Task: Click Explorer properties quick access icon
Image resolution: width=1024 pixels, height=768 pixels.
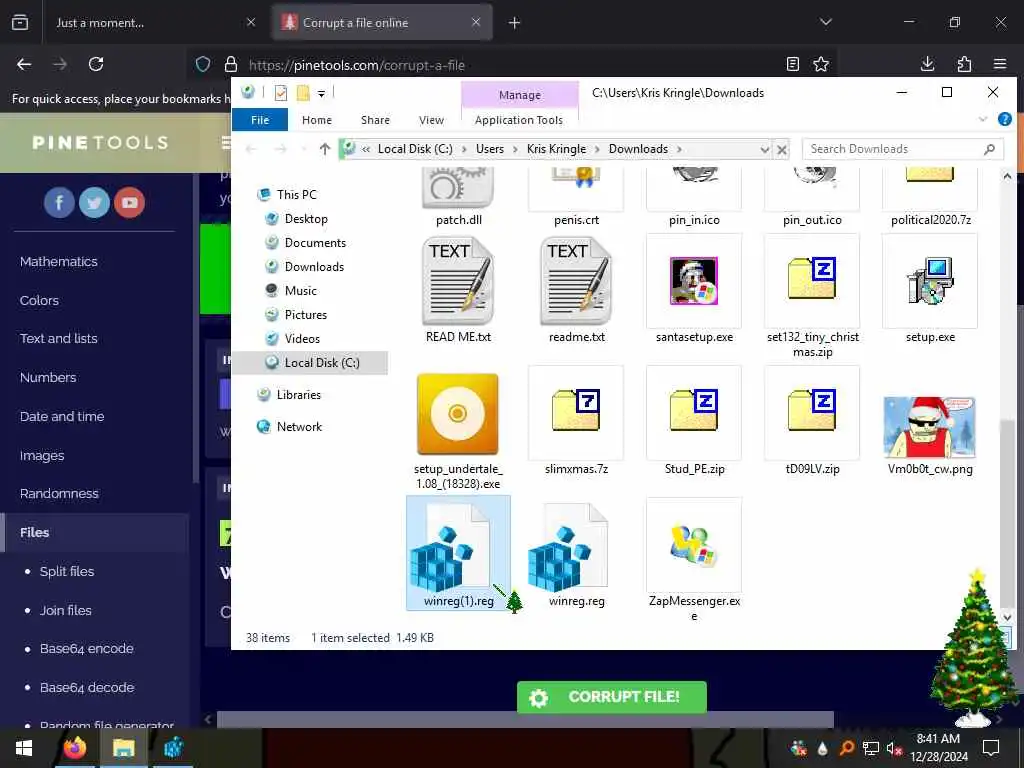Action: (x=281, y=93)
